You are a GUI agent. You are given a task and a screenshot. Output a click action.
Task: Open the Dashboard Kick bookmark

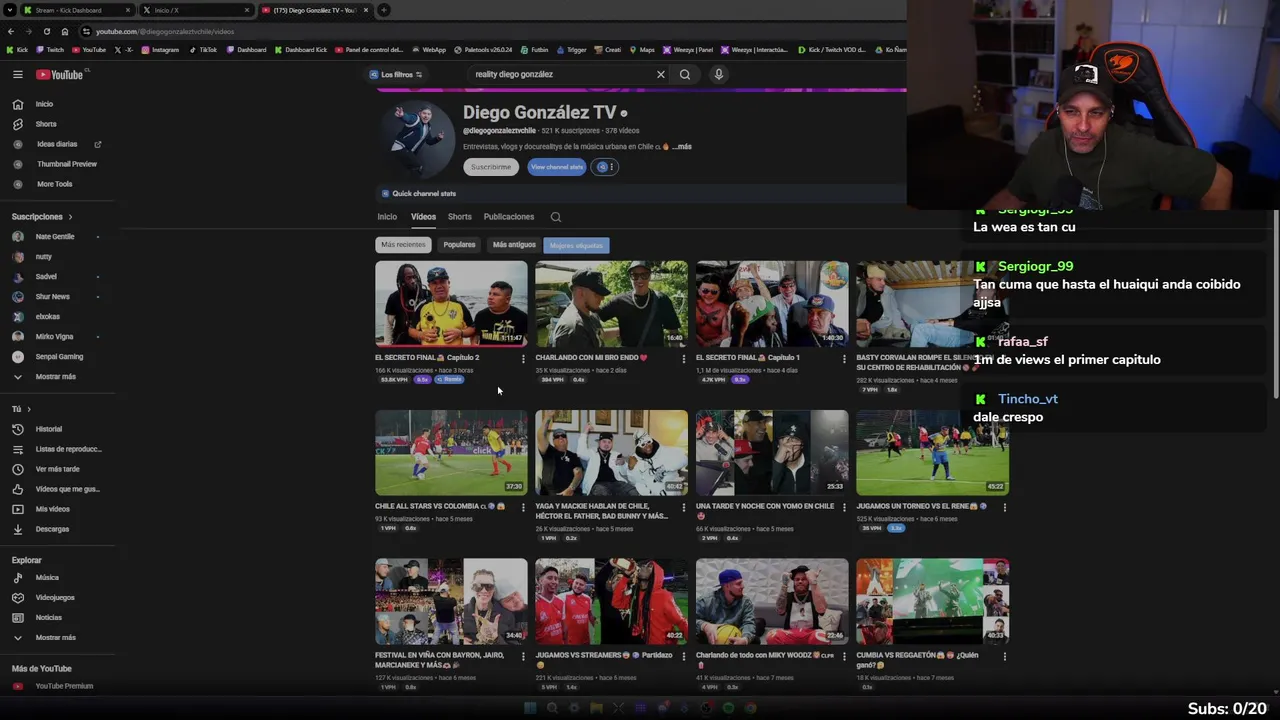click(301, 50)
